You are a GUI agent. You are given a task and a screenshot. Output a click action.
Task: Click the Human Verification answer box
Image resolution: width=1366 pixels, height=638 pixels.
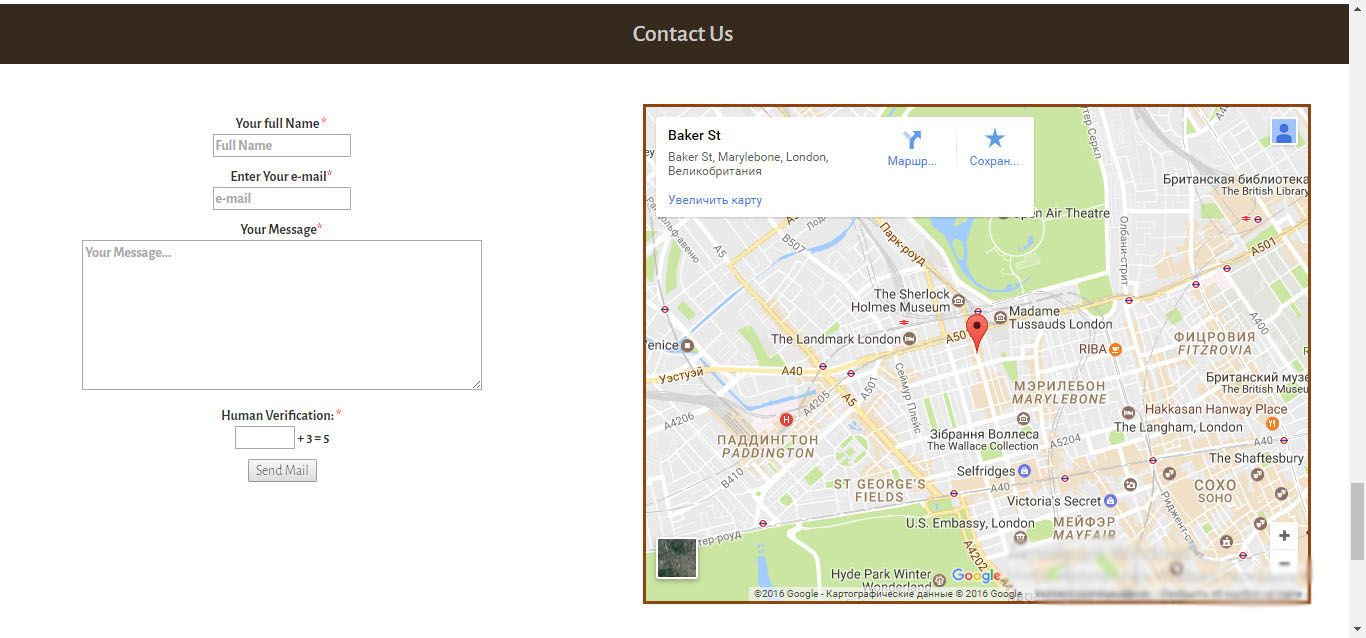pos(265,438)
